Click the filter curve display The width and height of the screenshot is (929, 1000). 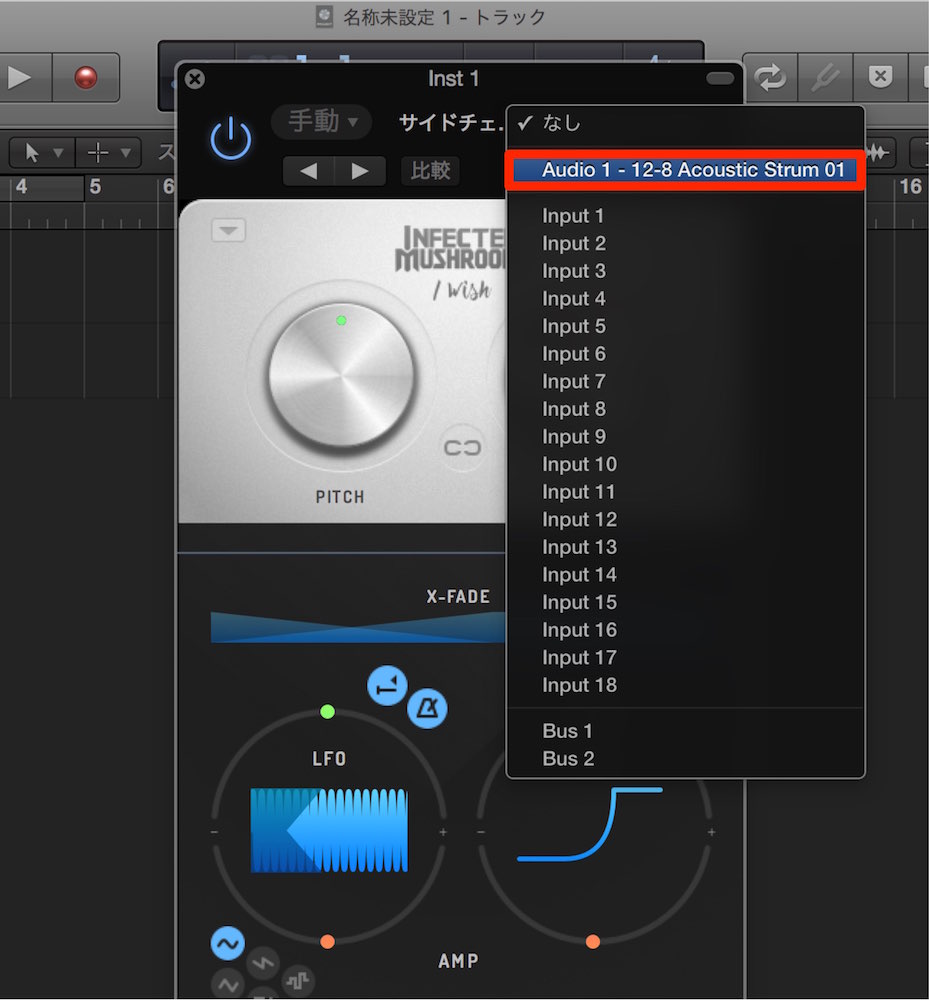(x=590, y=824)
